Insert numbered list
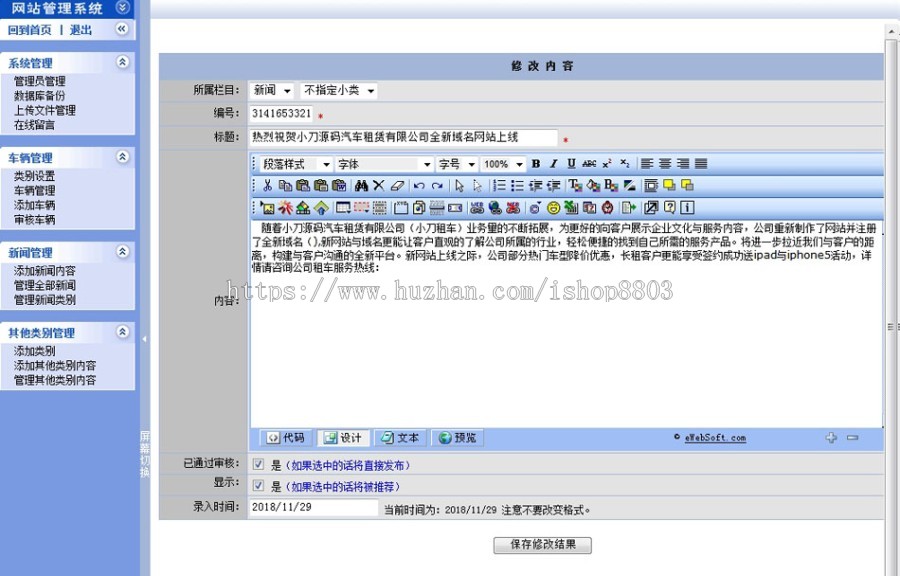The width and height of the screenshot is (900, 576). point(499,185)
